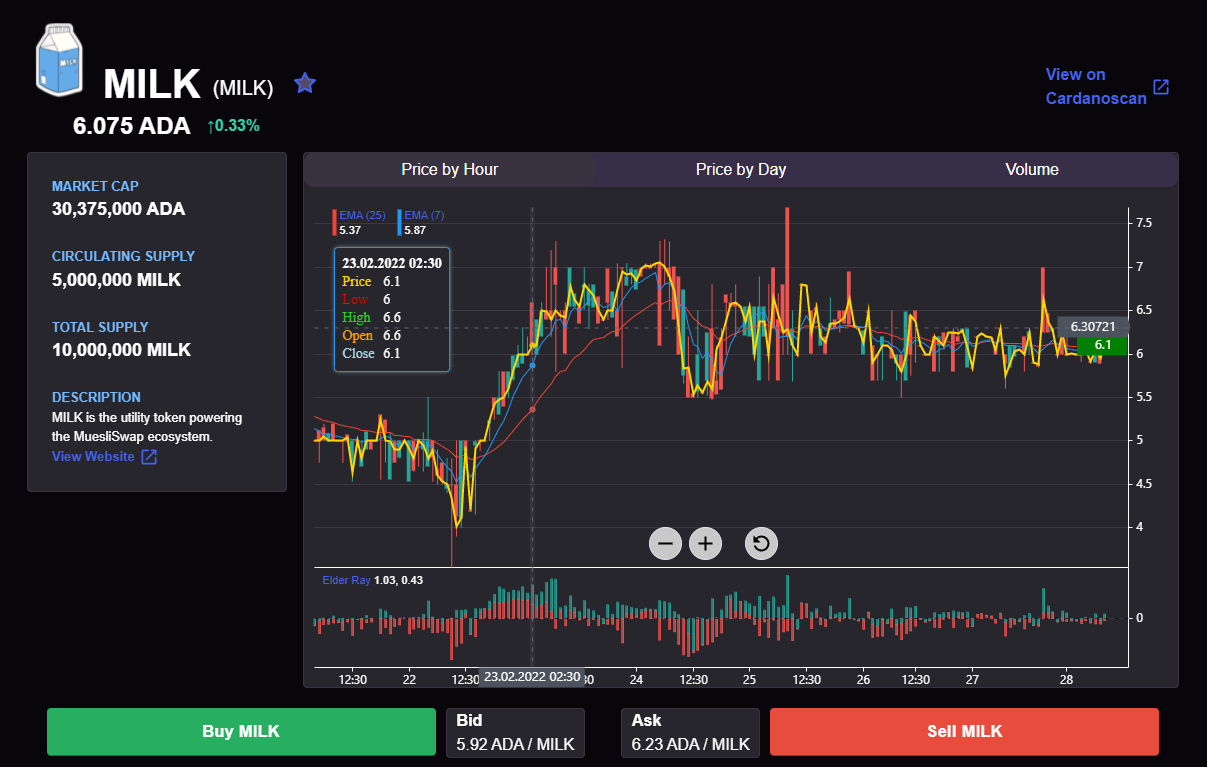The height and width of the screenshot is (767, 1207).
Task: Click the (MILK) ticker symbol text
Action: click(x=243, y=89)
